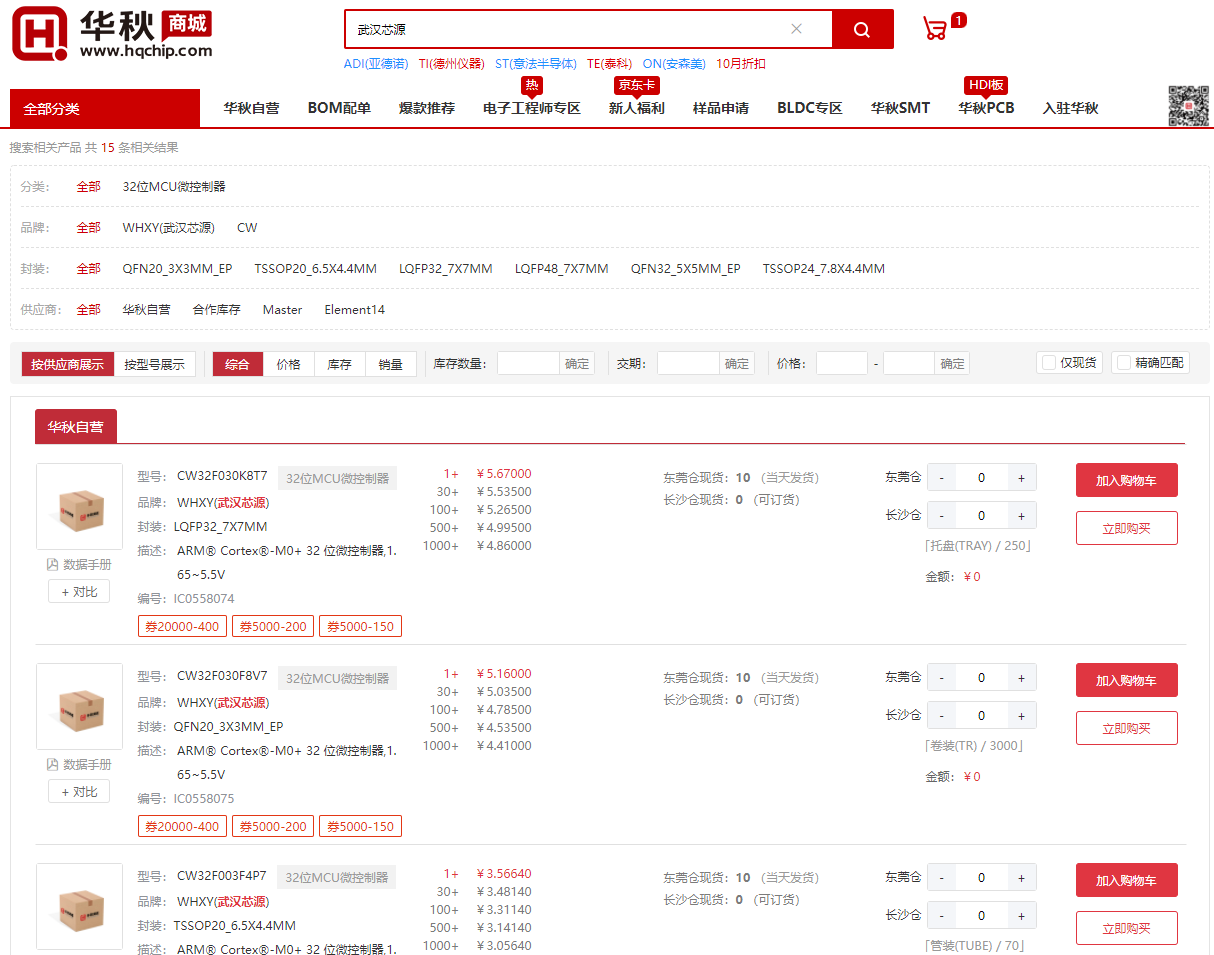Toggle the 精确匹配 checkbox
The height and width of the screenshot is (955, 1214).
point(1124,363)
